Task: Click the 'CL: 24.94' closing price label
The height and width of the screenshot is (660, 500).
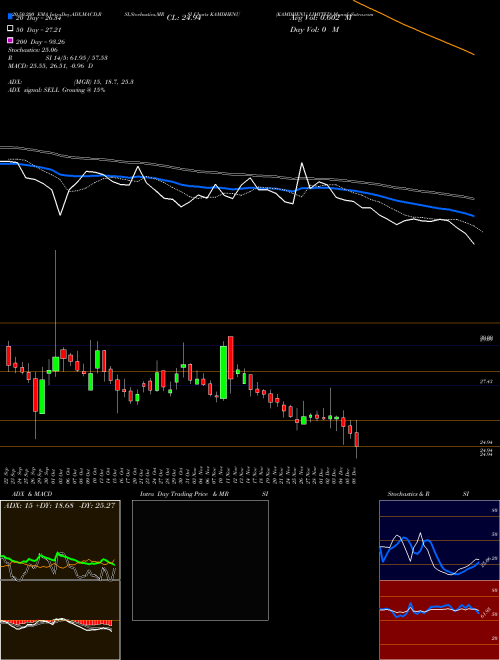Action: [184, 18]
